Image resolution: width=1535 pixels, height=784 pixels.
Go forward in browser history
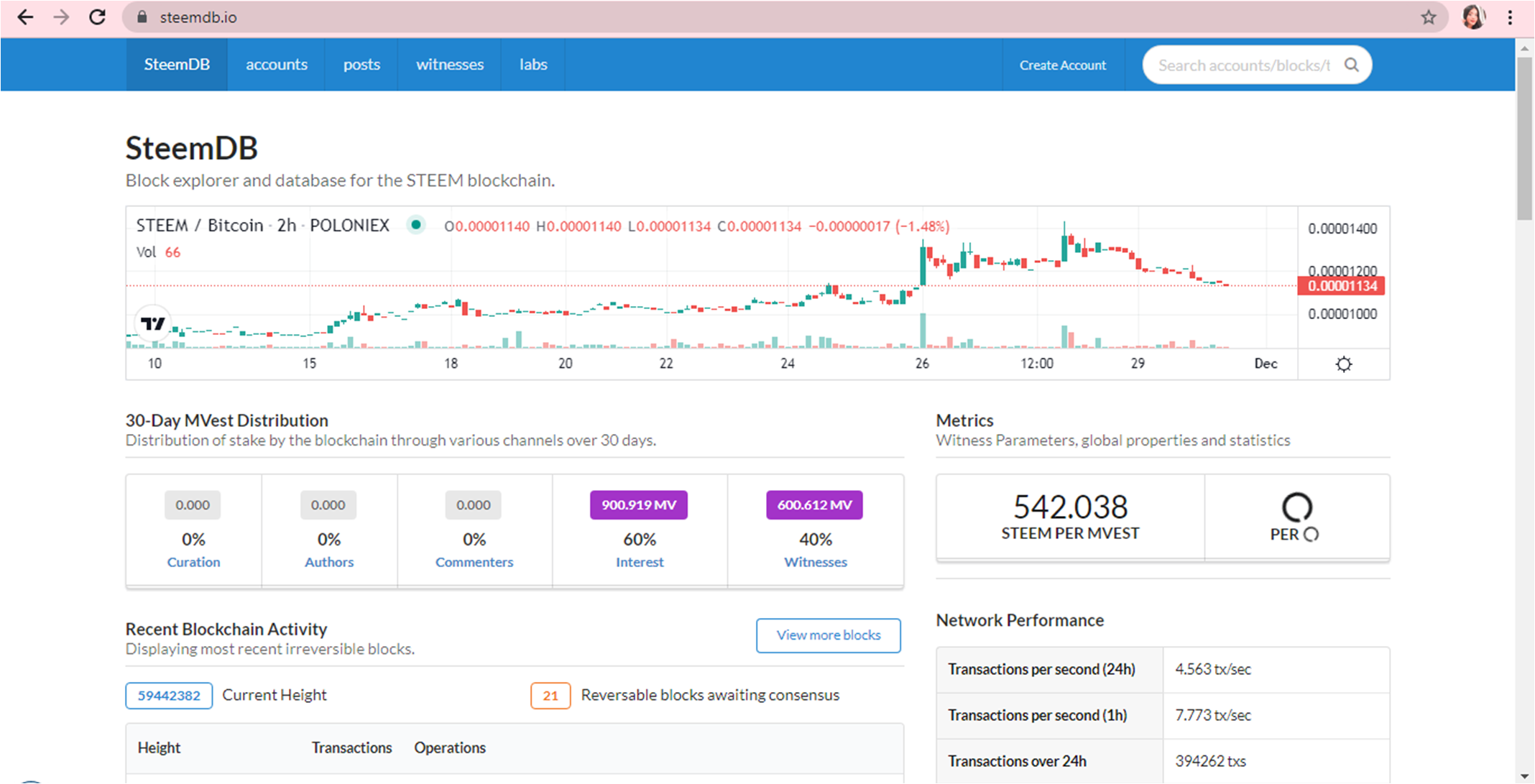click(x=62, y=17)
